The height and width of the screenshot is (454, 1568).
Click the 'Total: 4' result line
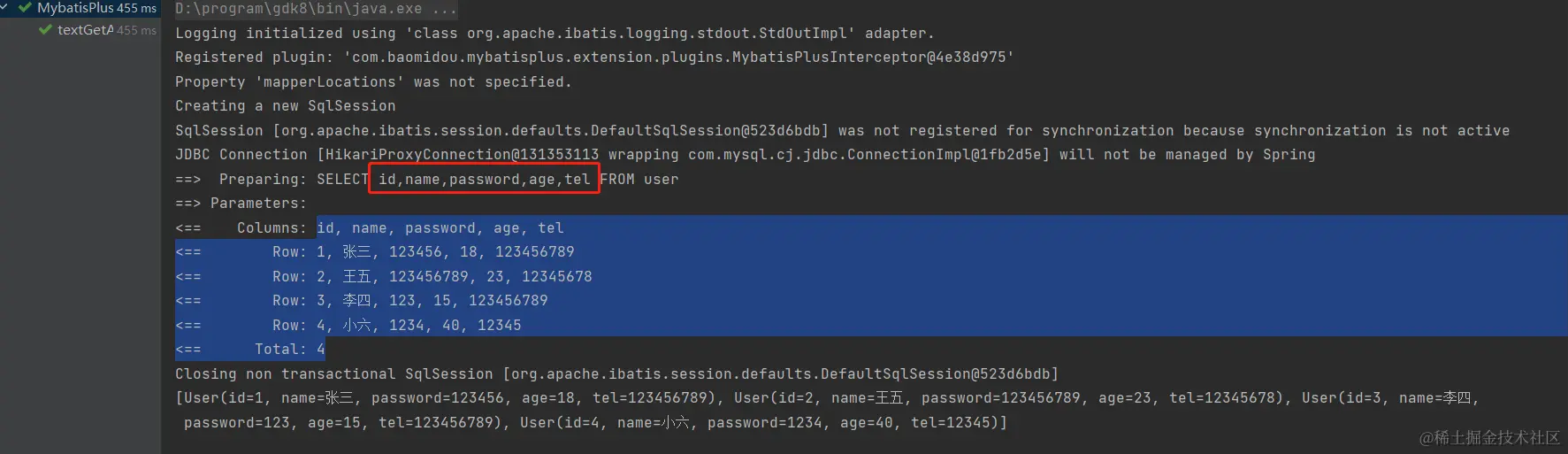coord(250,350)
